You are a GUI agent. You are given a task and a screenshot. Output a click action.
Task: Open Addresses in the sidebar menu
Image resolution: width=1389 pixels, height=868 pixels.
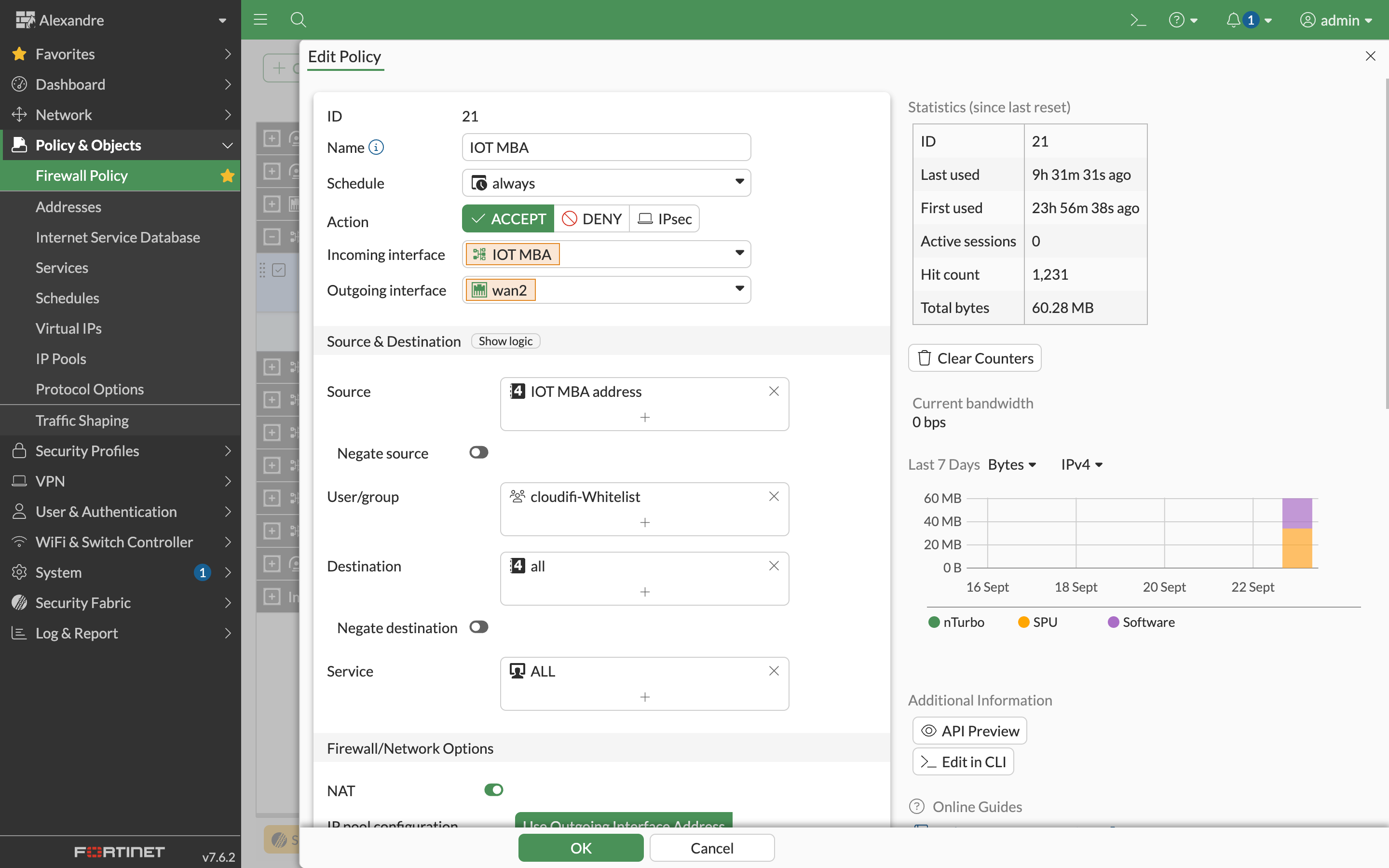[x=68, y=207]
